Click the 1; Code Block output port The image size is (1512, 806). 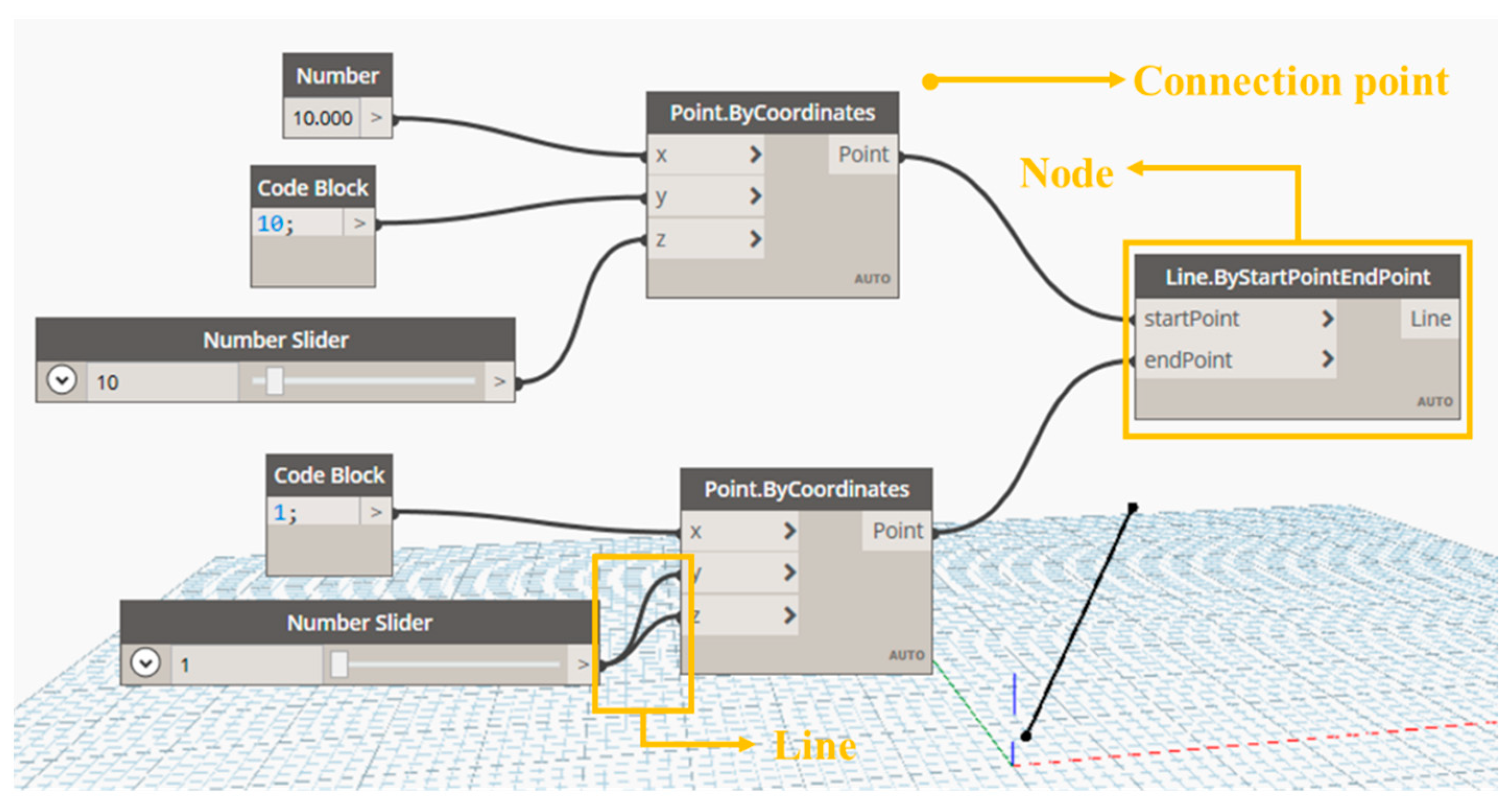(x=376, y=512)
